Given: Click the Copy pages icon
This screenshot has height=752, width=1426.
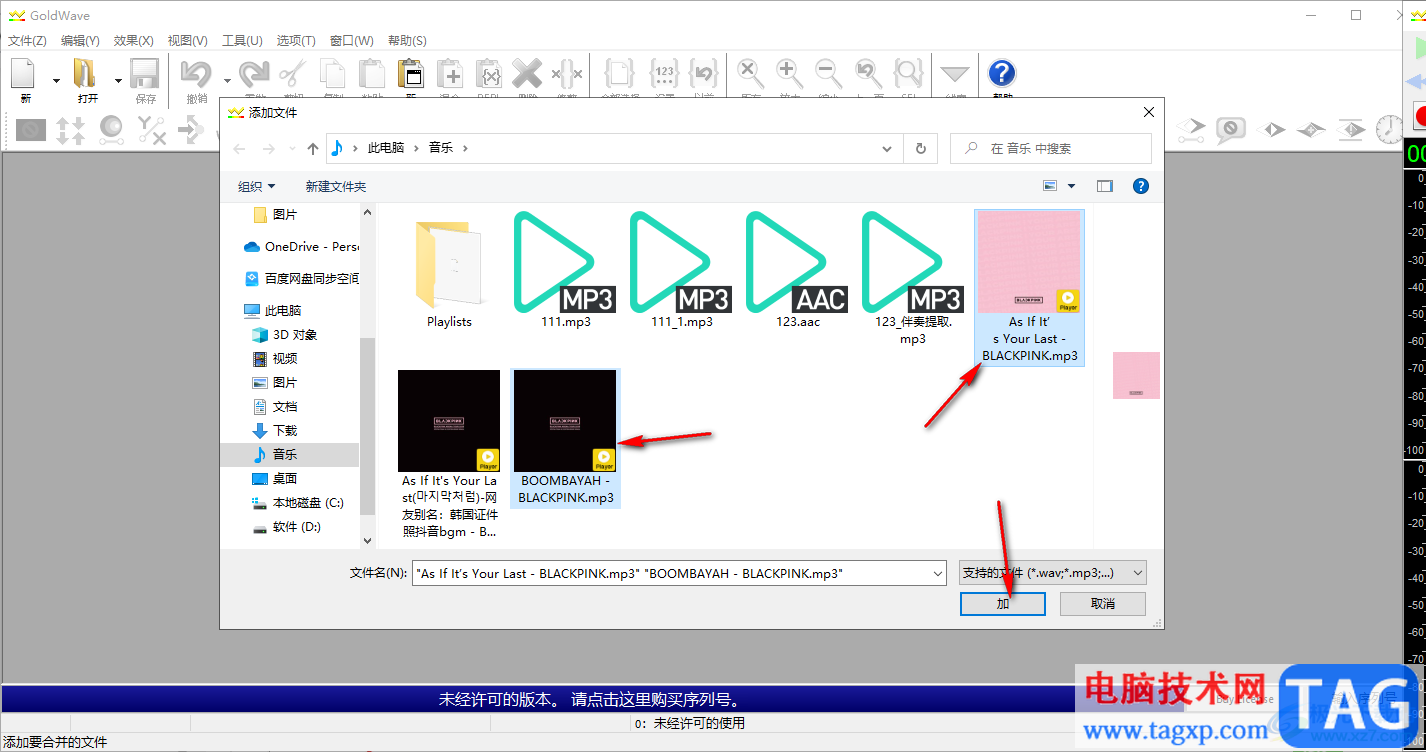Looking at the screenshot, I should coord(333,75).
